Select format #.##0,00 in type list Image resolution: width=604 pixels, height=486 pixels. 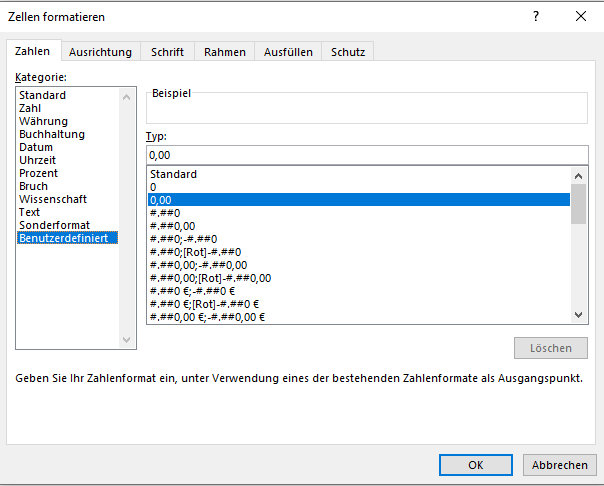point(173,226)
